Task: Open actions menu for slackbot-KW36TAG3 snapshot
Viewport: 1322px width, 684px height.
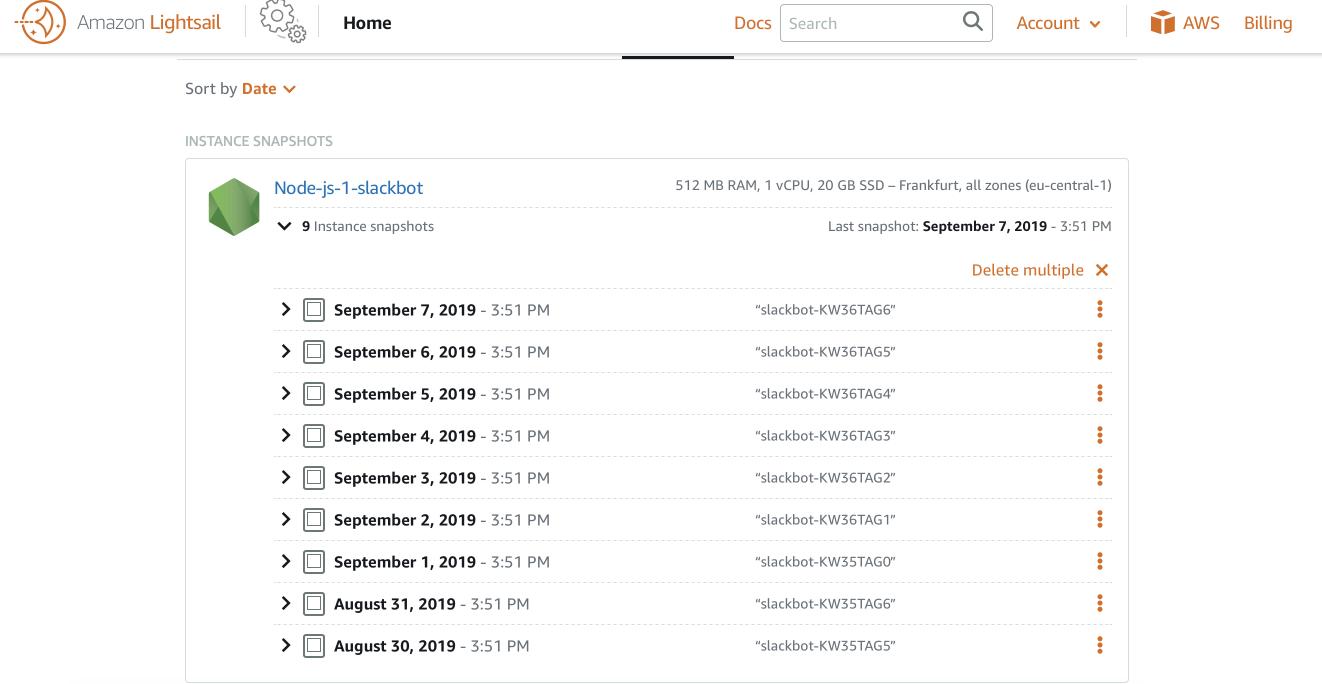Action: click(1100, 436)
